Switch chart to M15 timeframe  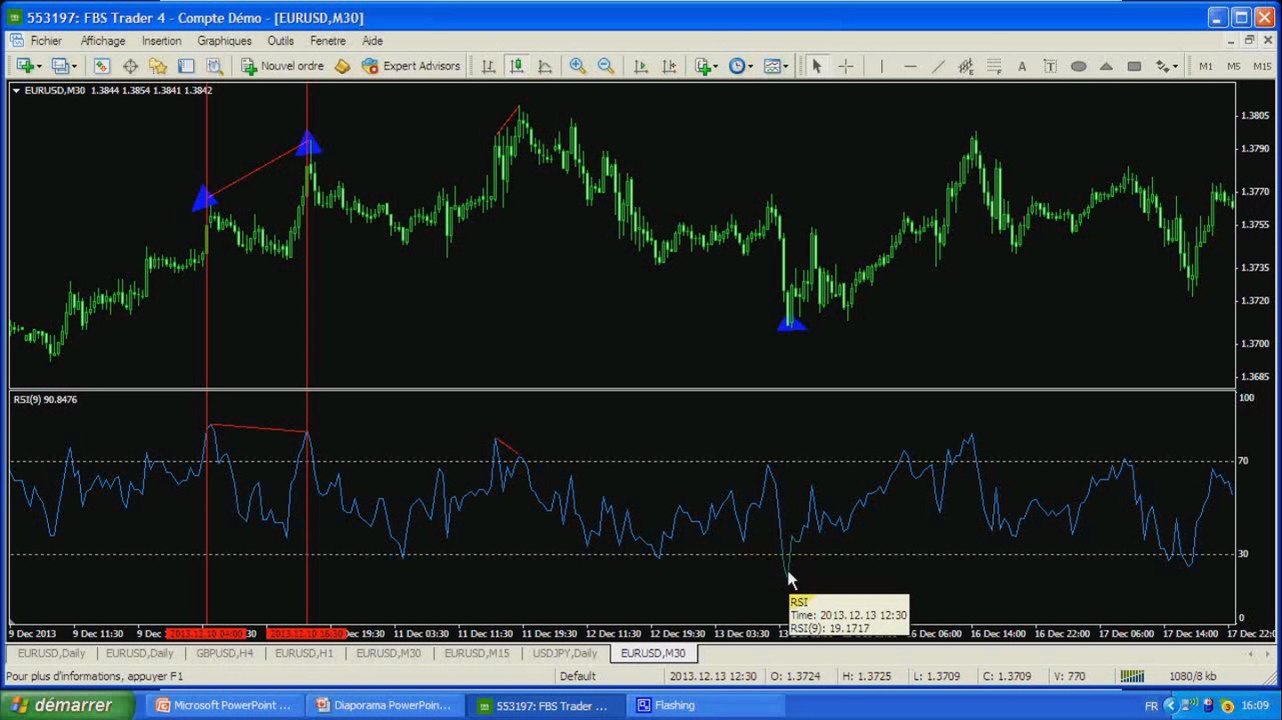[x=1262, y=66]
